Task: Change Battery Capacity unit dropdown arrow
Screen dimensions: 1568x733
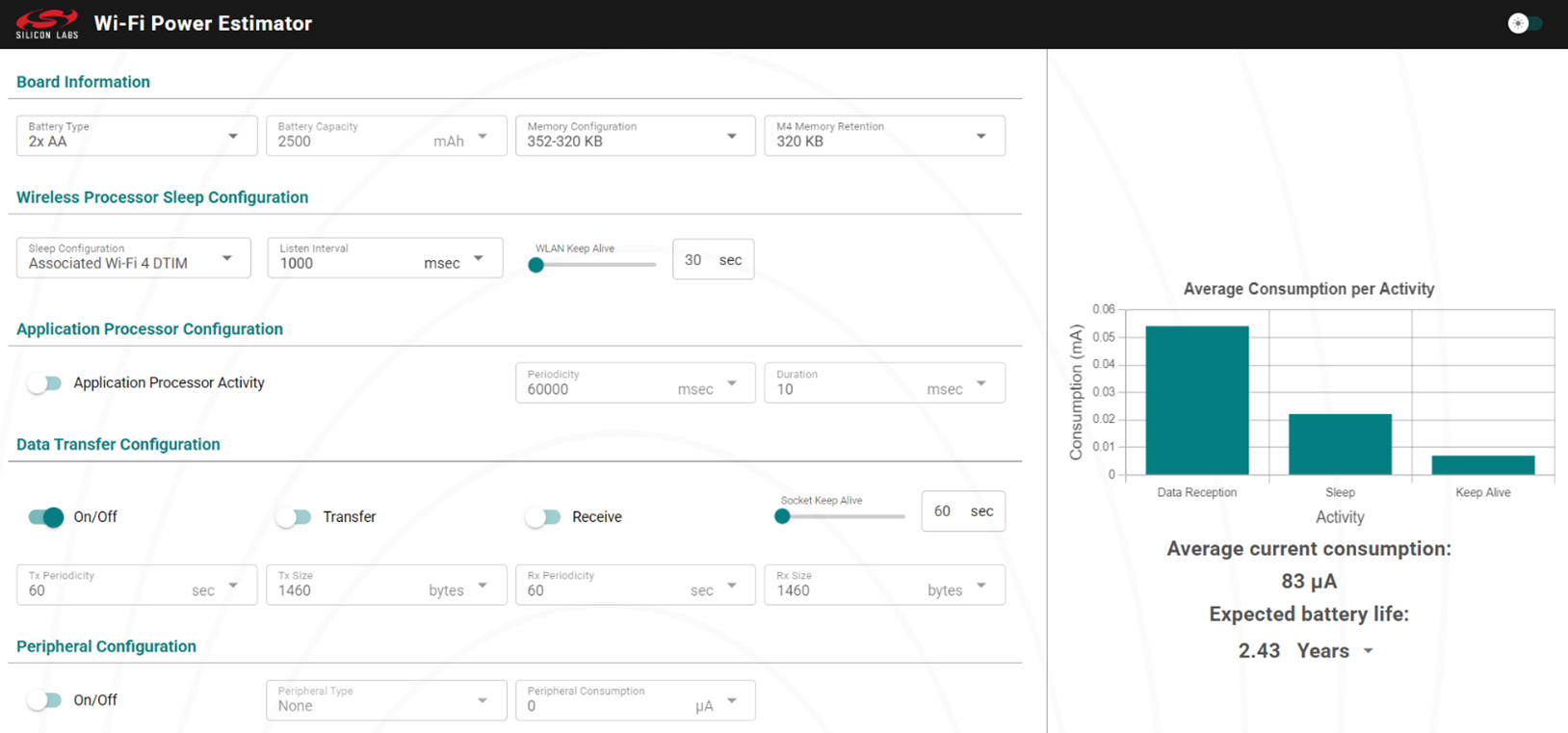Action: (x=483, y=137)
